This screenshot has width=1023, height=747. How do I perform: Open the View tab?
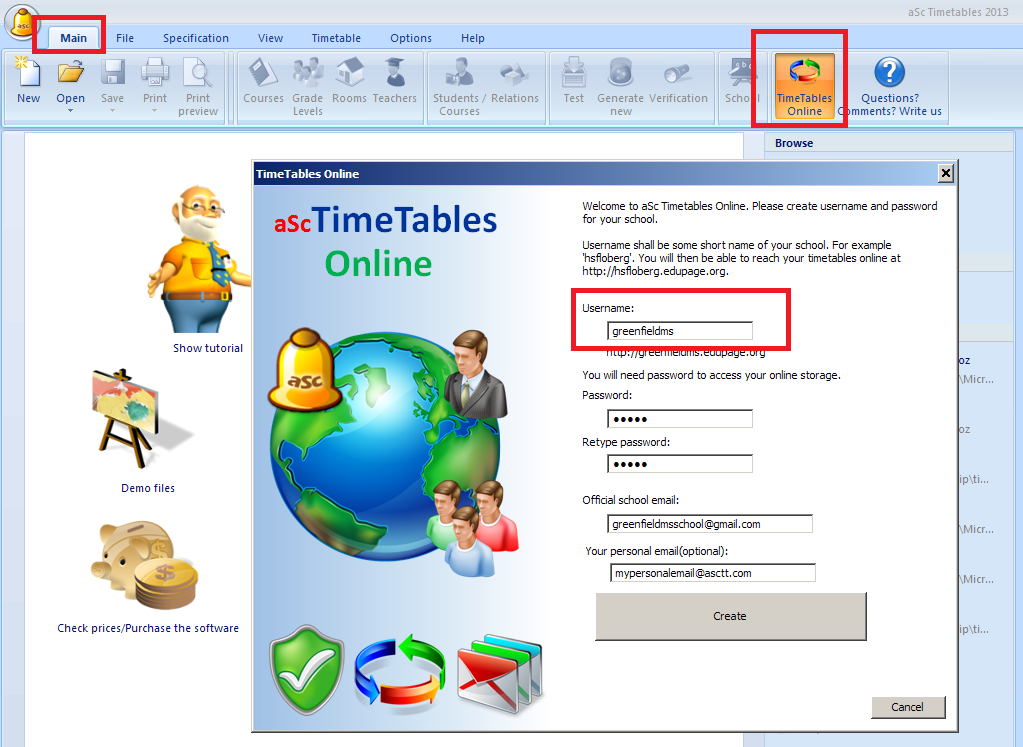(x=270, y=38)
